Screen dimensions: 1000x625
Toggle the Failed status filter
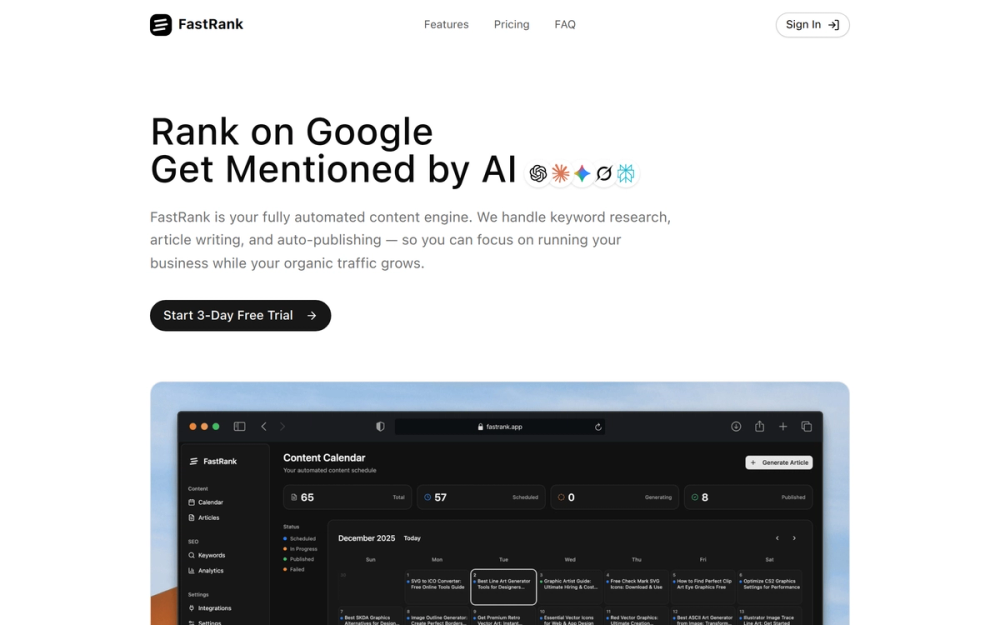284,569
